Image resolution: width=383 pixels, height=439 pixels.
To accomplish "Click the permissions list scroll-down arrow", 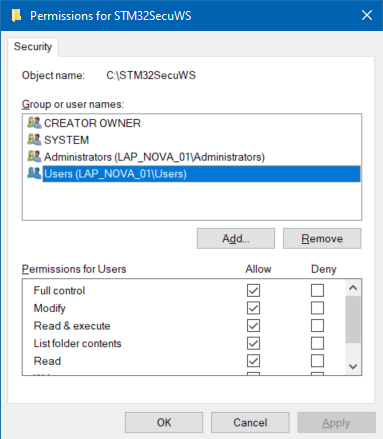I will 353,366.
